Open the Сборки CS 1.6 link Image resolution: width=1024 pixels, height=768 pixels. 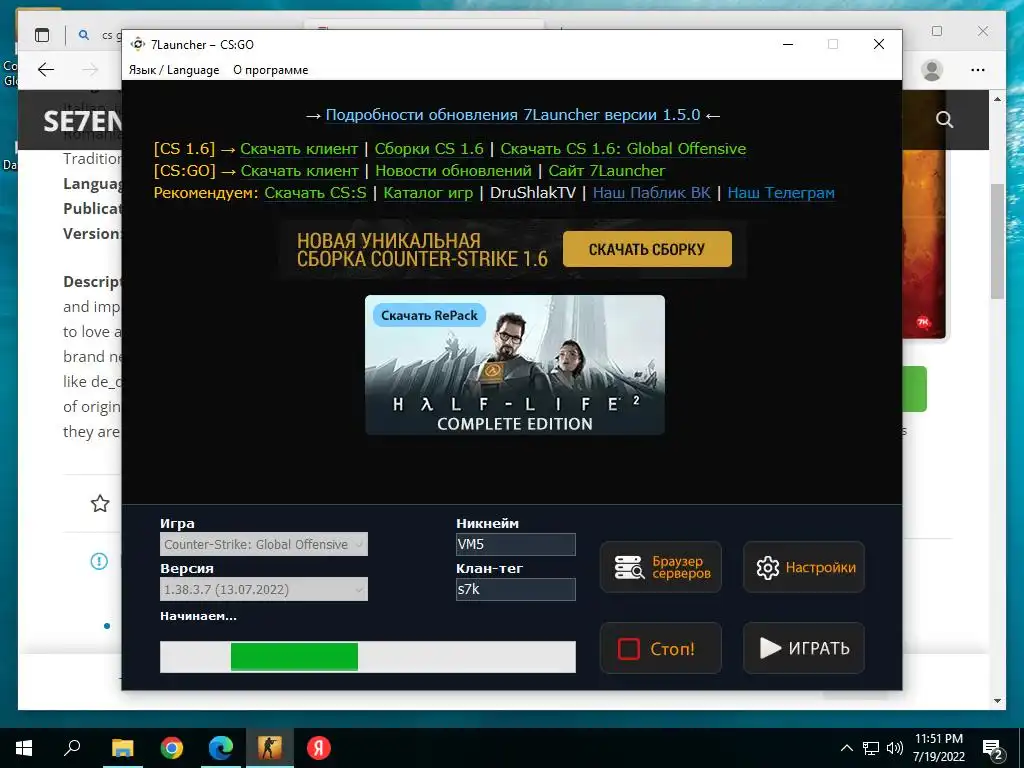click(x=429, y=149)
